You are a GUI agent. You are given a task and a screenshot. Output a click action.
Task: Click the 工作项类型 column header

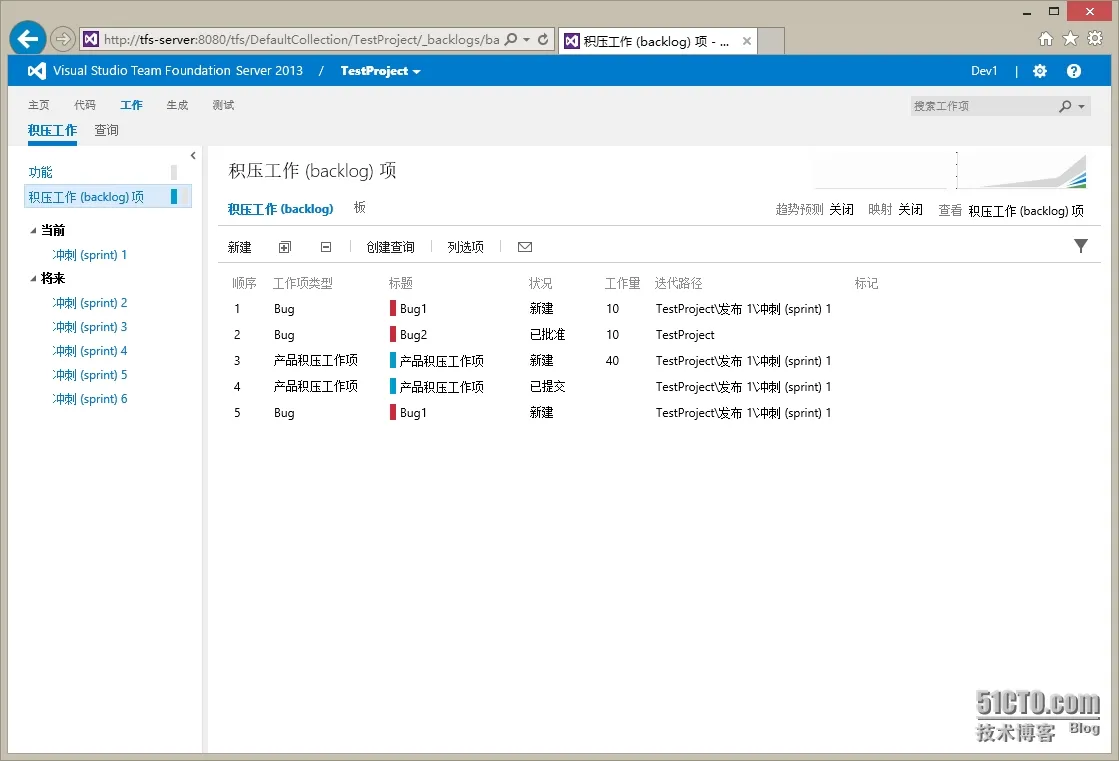point(303,283)
